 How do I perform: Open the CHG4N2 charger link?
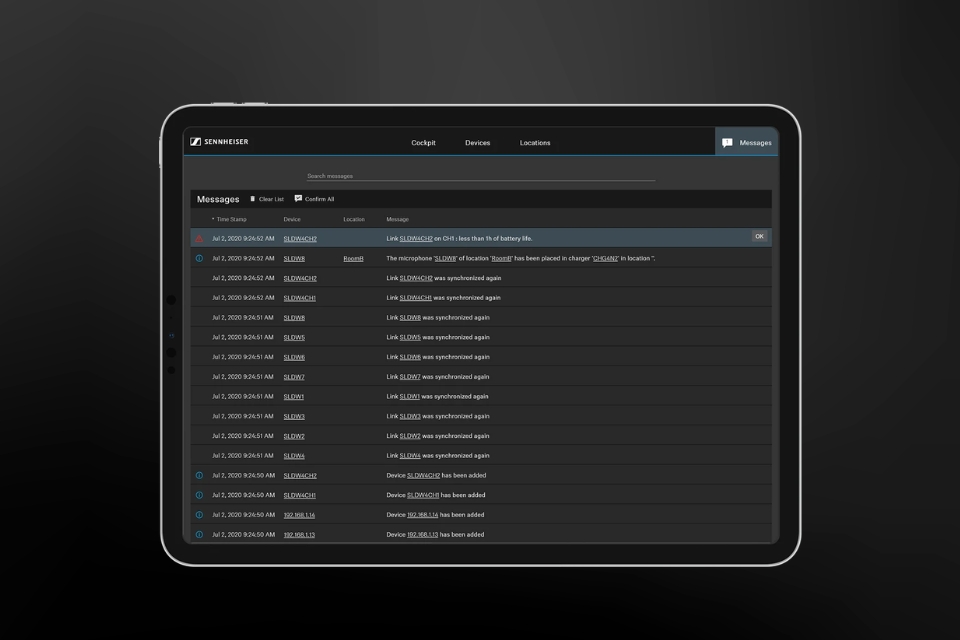coord(606,258)
